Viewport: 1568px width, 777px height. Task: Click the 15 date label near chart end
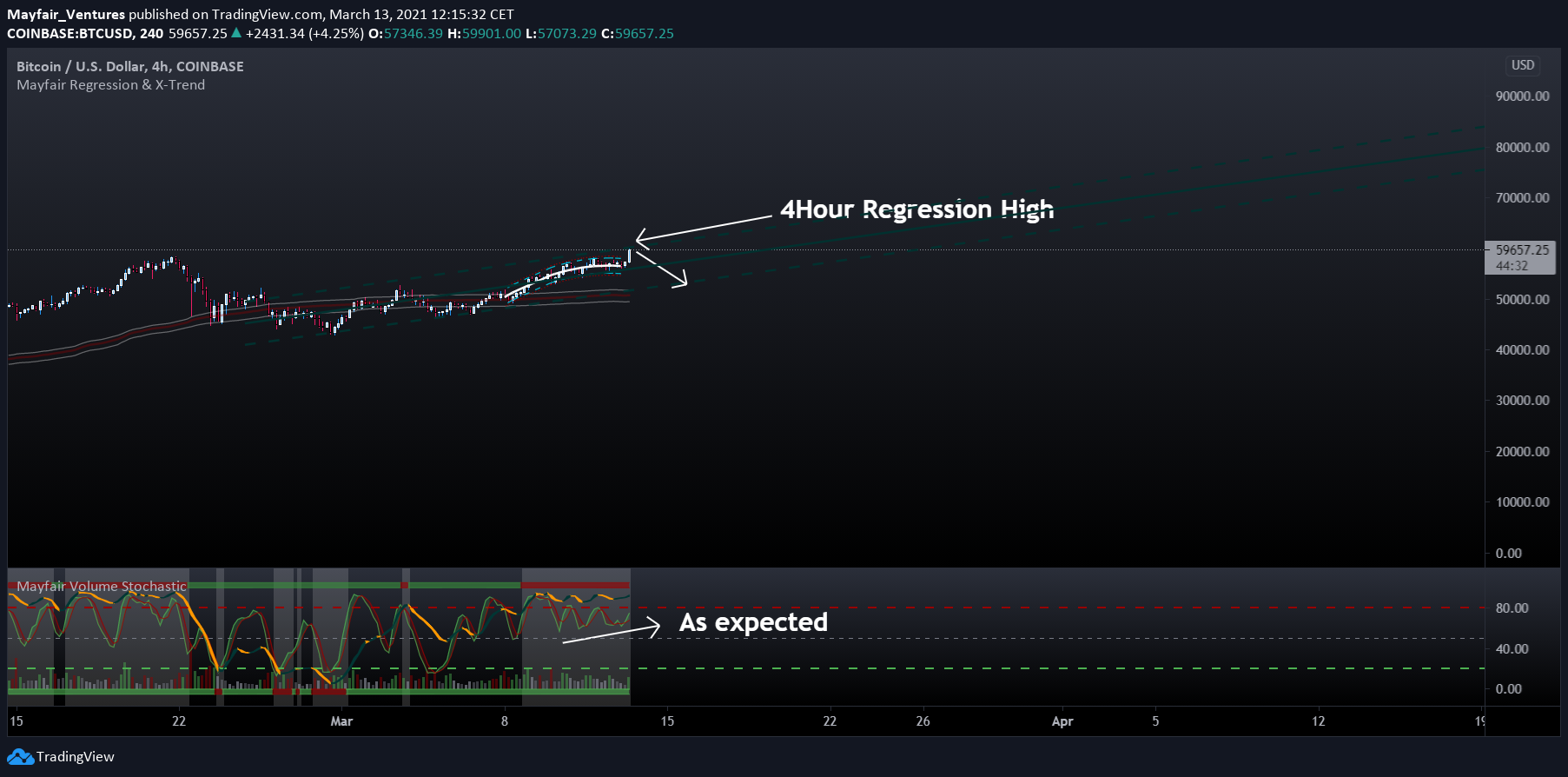point(667,721)
